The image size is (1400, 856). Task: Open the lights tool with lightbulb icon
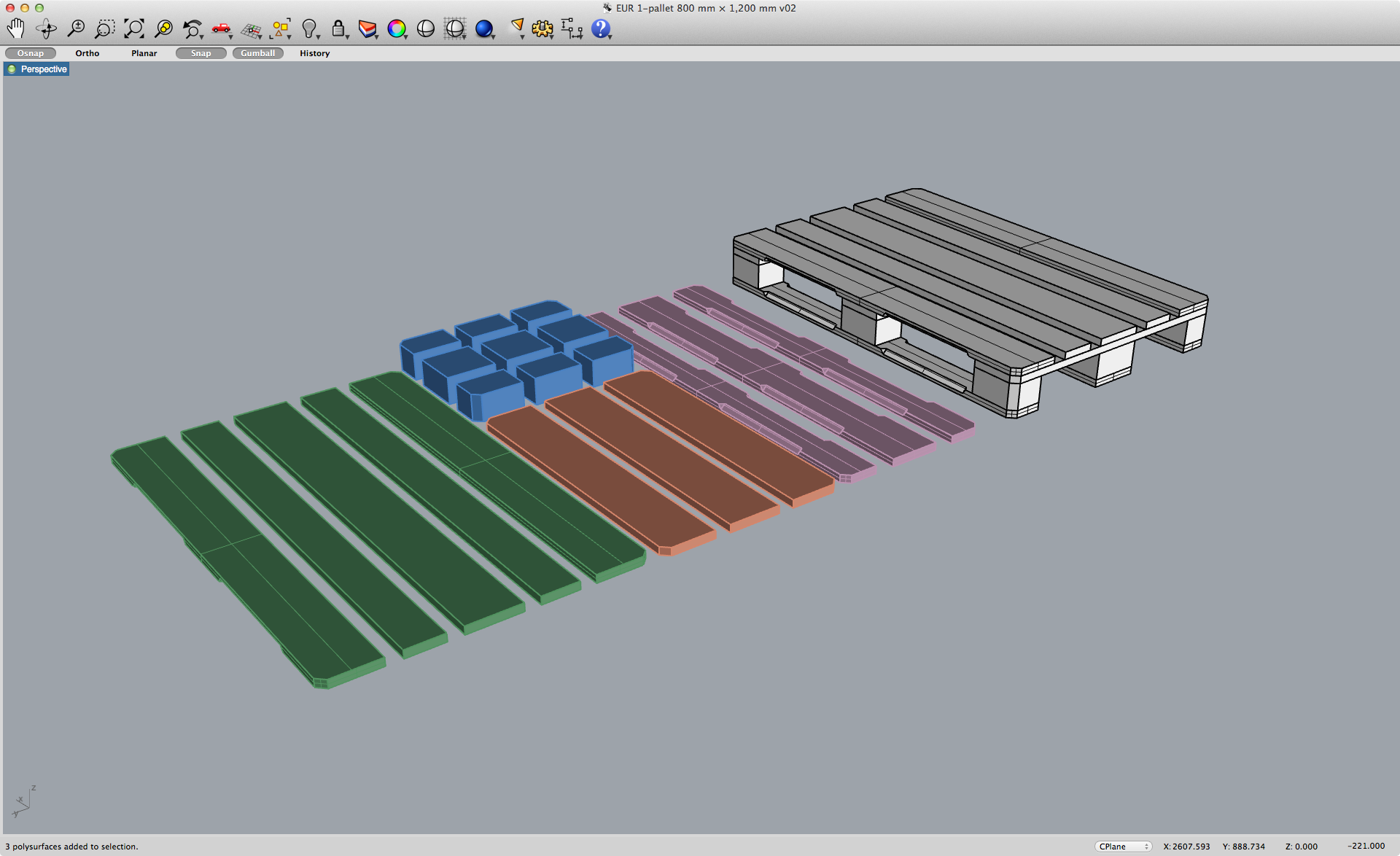click(x=309, y=28)
